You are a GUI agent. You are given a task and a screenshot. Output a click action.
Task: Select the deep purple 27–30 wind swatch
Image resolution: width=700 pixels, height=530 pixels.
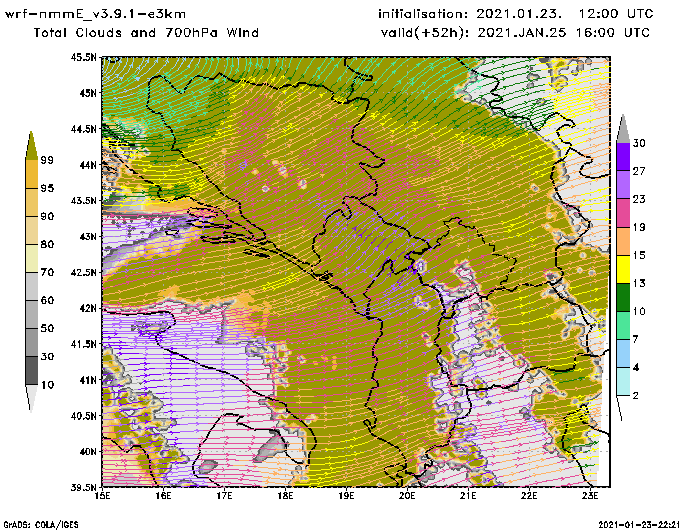623,157
